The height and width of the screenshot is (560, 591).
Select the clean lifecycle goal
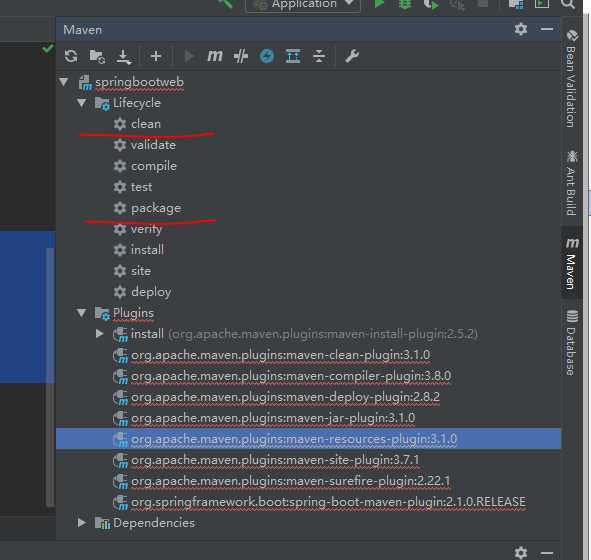[x=146, y=124]
